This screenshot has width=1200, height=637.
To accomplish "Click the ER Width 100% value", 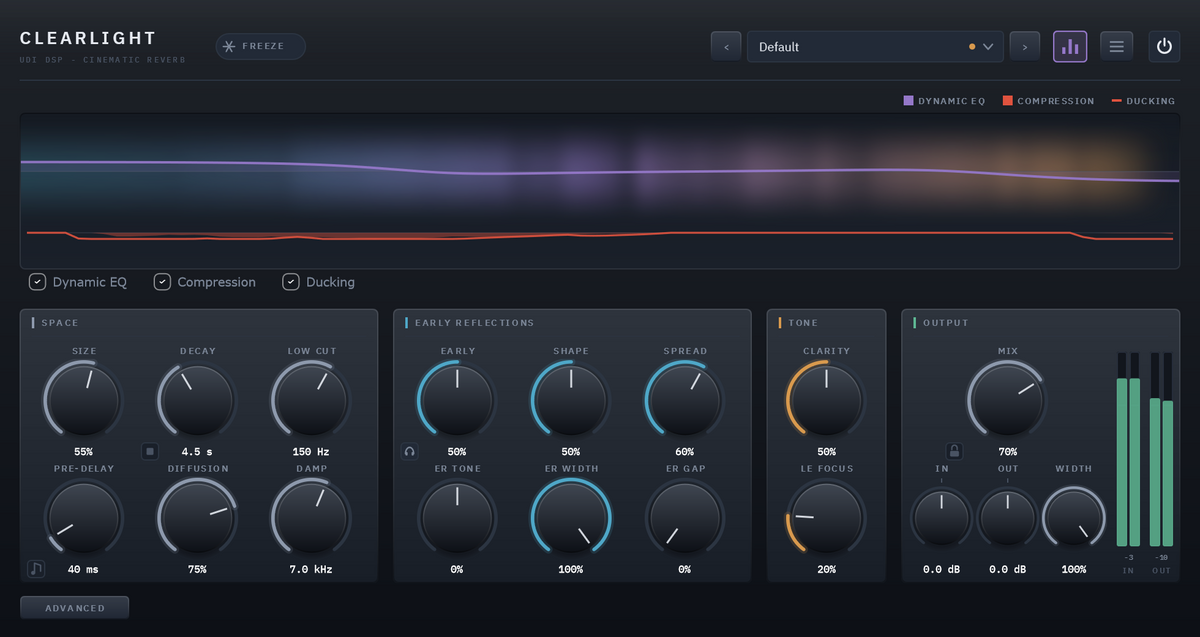I will 571,569.
